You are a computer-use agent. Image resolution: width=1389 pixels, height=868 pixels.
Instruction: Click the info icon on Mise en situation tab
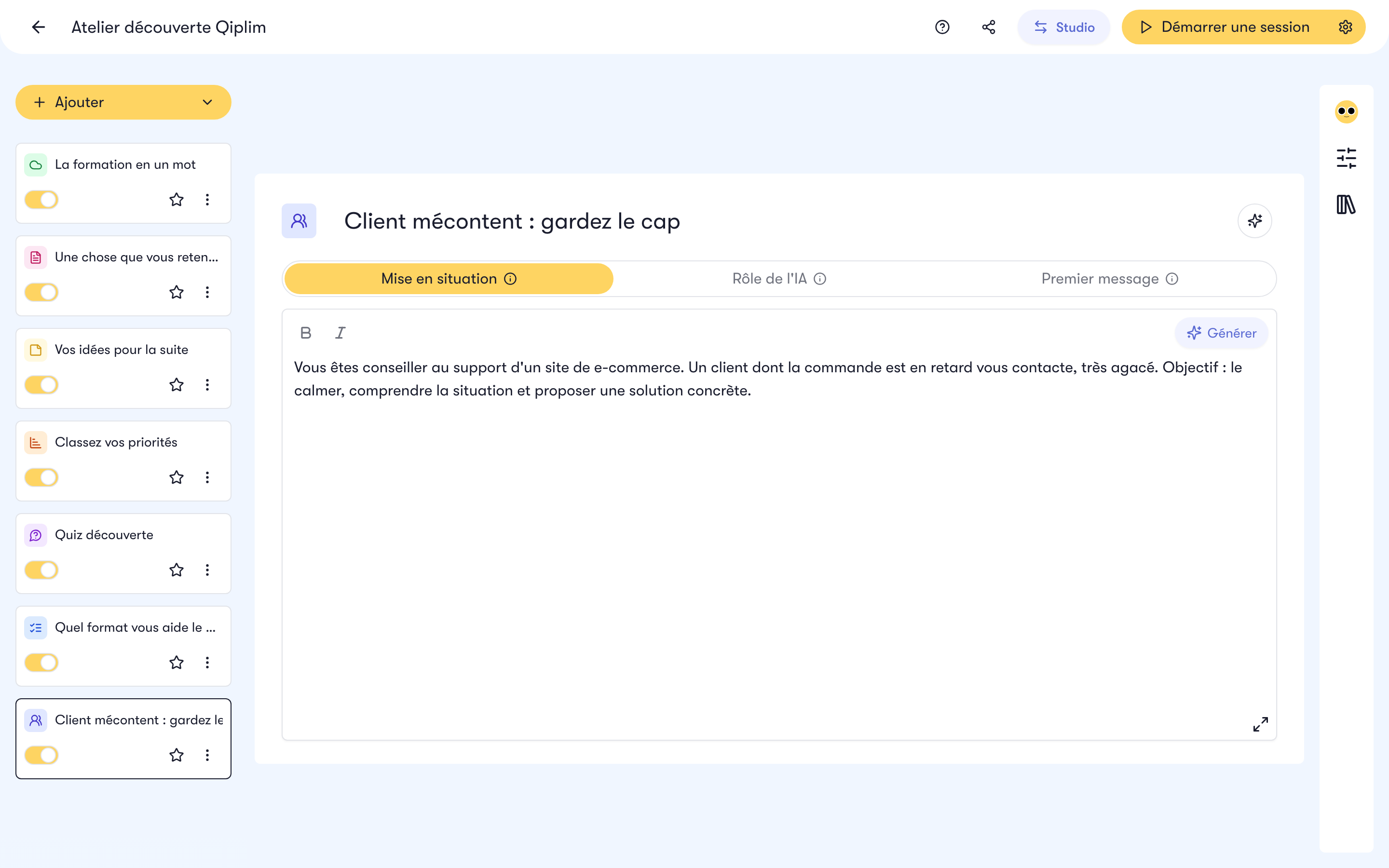(510, 279)
